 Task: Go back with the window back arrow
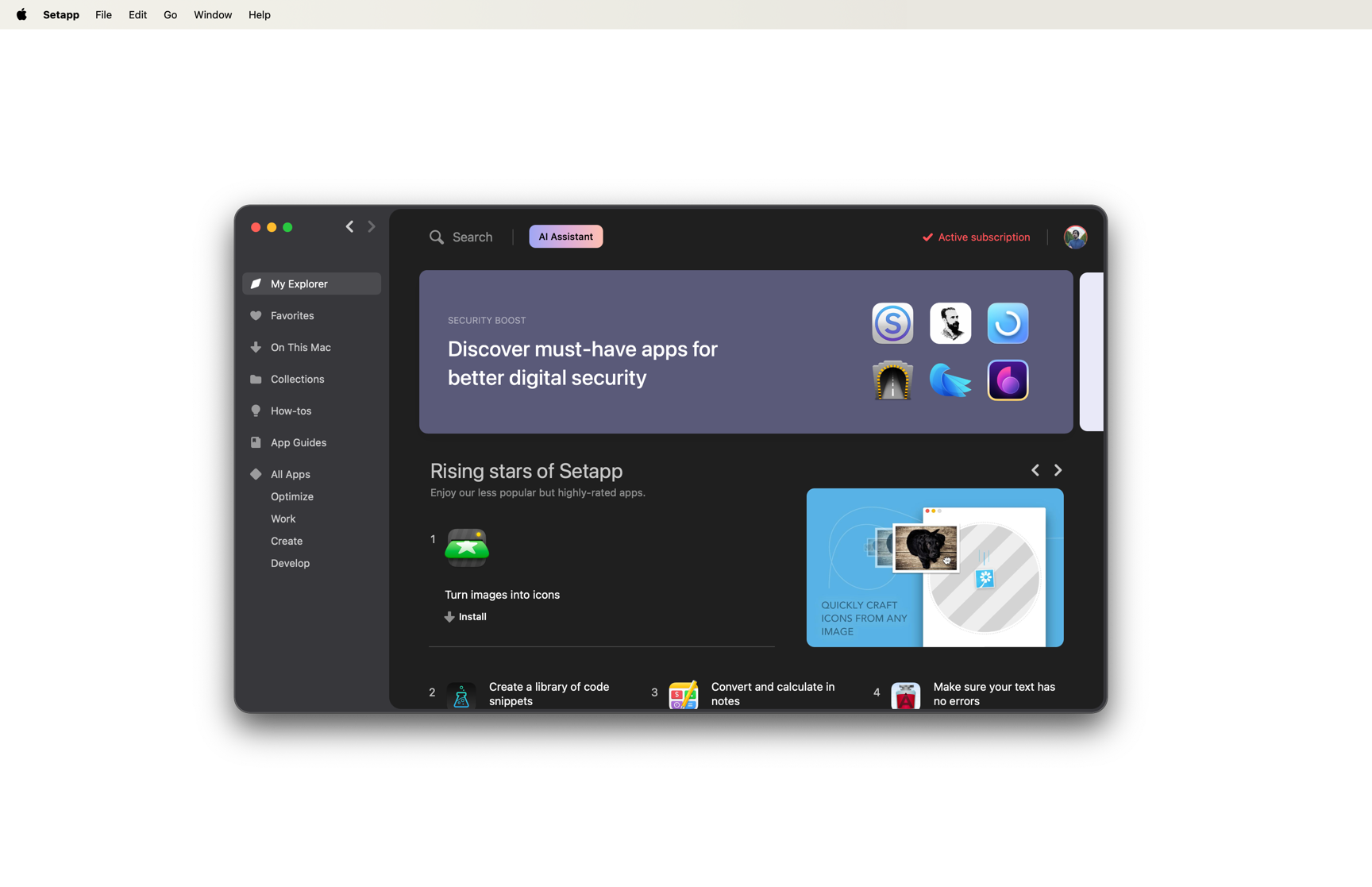[x=349, y=226]
